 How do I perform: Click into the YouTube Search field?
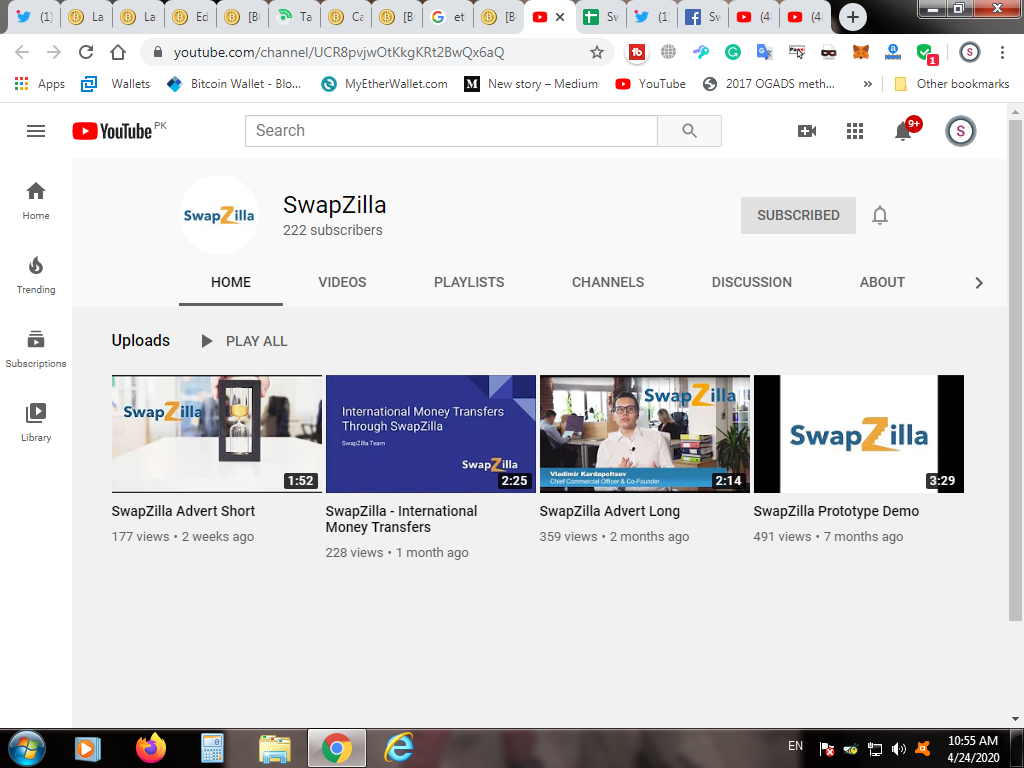451,131
